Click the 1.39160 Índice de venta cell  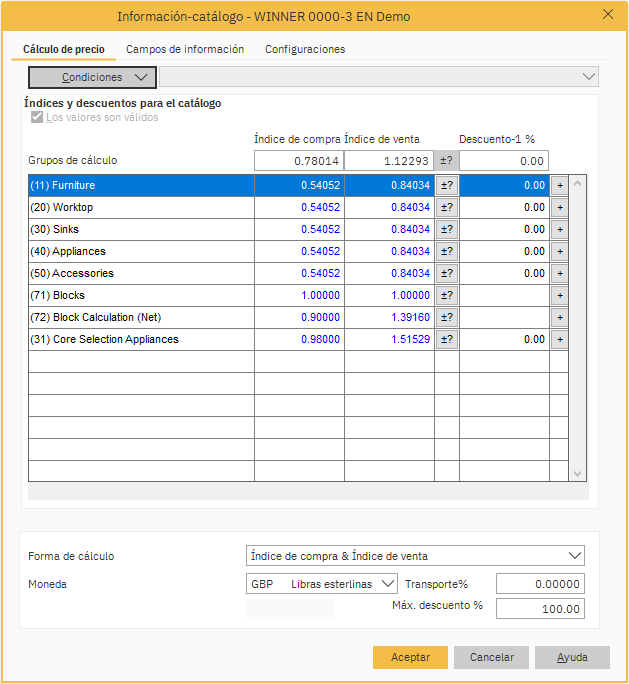(389, 318)
